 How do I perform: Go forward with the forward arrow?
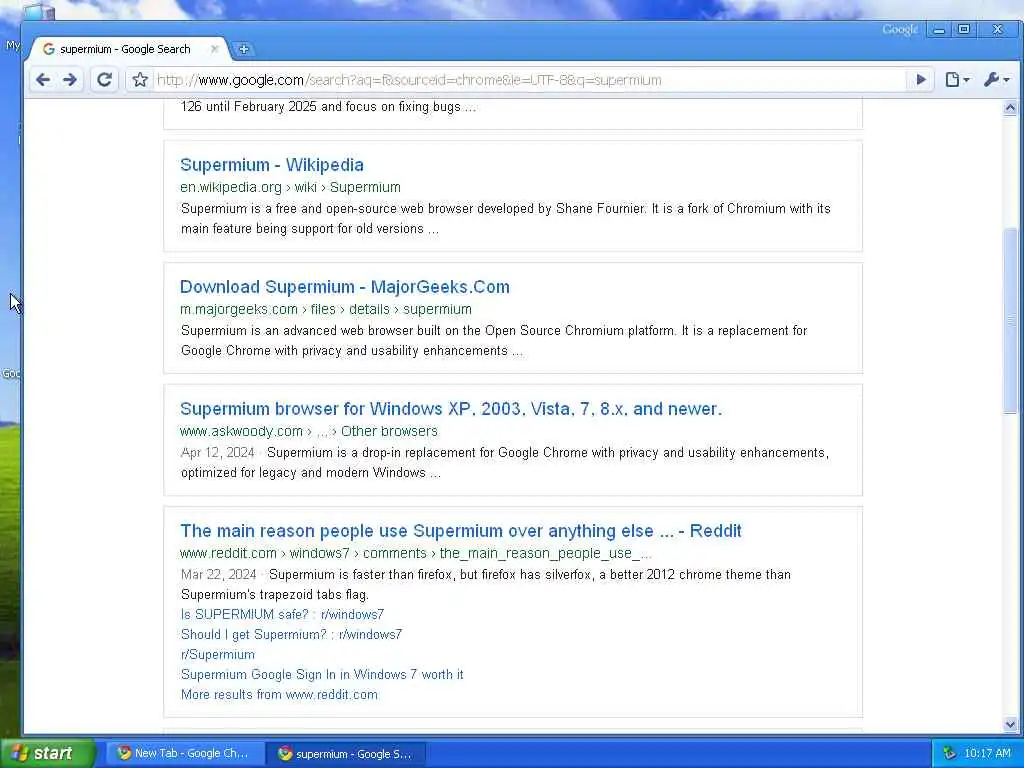(70, 80)
